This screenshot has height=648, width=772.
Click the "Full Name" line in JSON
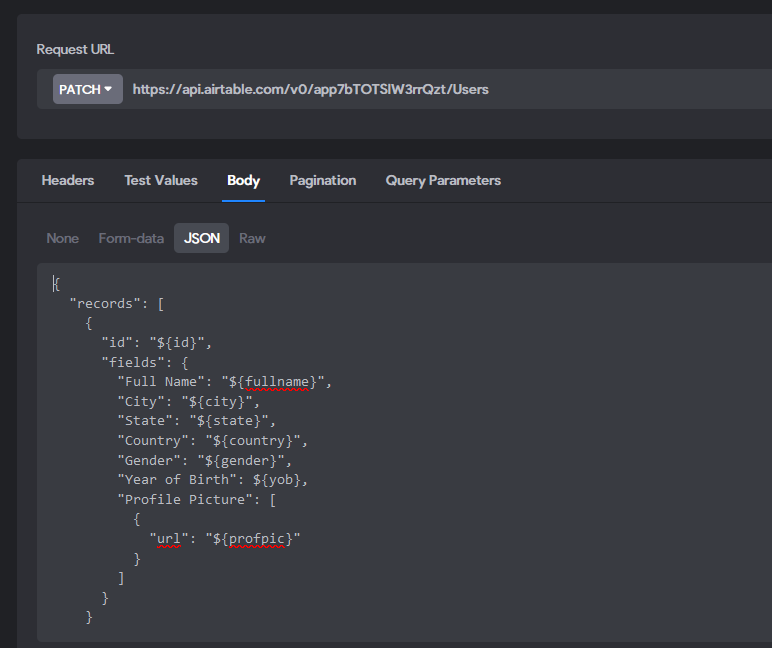(225, 382)
